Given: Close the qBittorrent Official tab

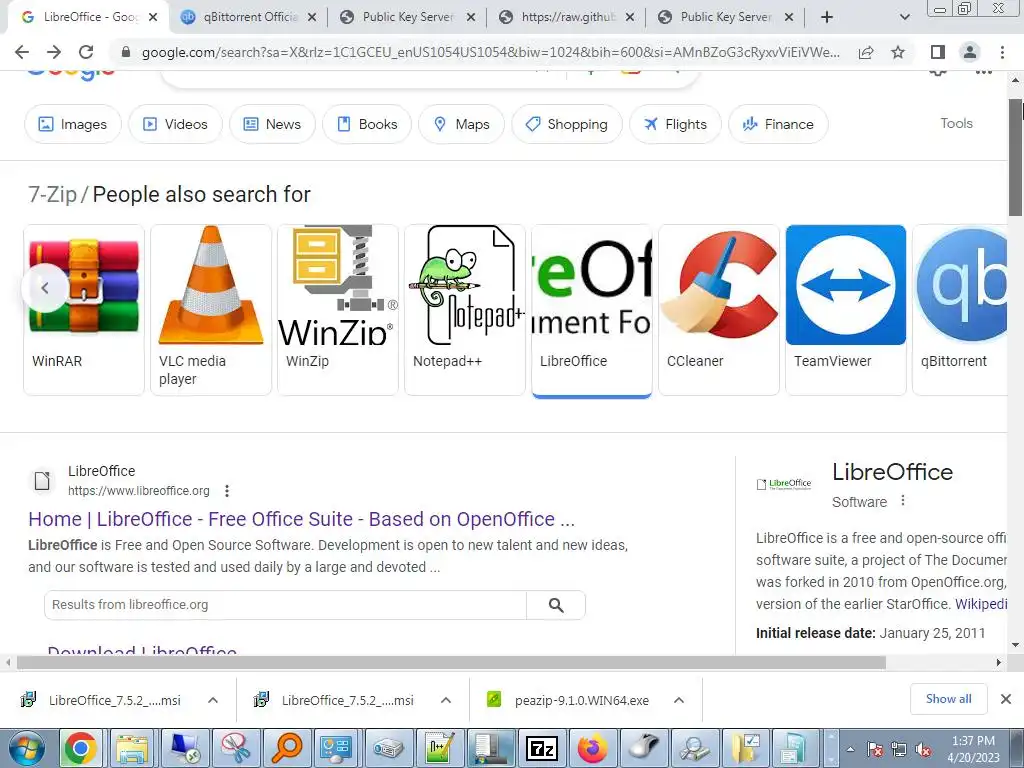Looking at the screenshot, I should (x=312, y=18).
